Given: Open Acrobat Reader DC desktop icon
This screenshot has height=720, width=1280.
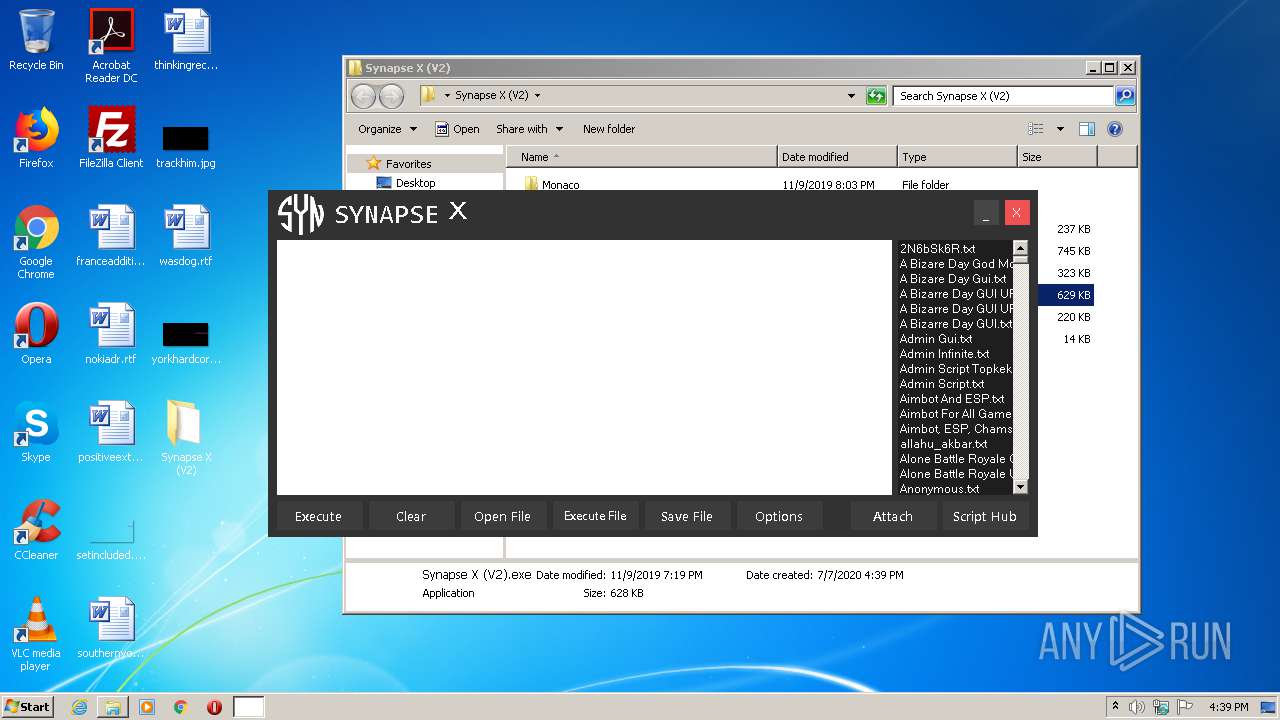Looking at the screenshot, I should click(111, 46).
